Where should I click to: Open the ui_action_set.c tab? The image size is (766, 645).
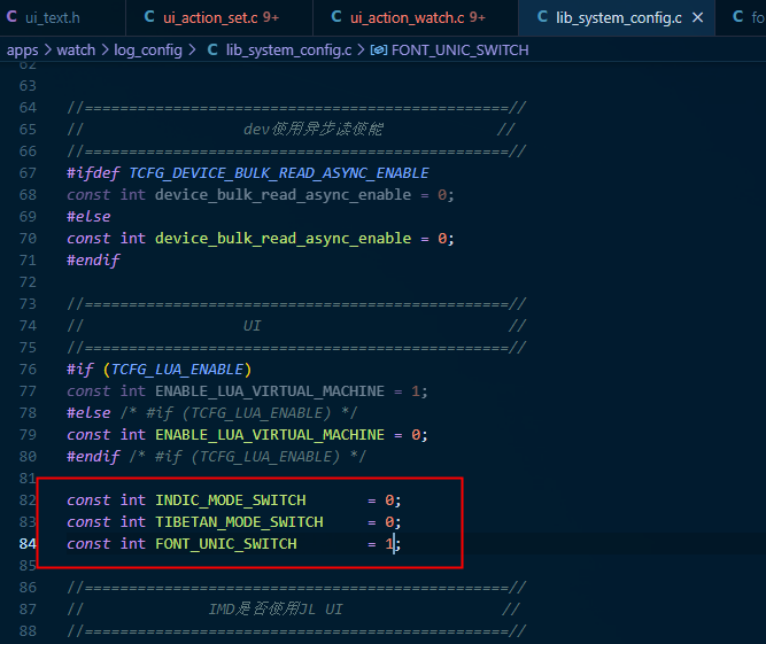pos(219,18)
